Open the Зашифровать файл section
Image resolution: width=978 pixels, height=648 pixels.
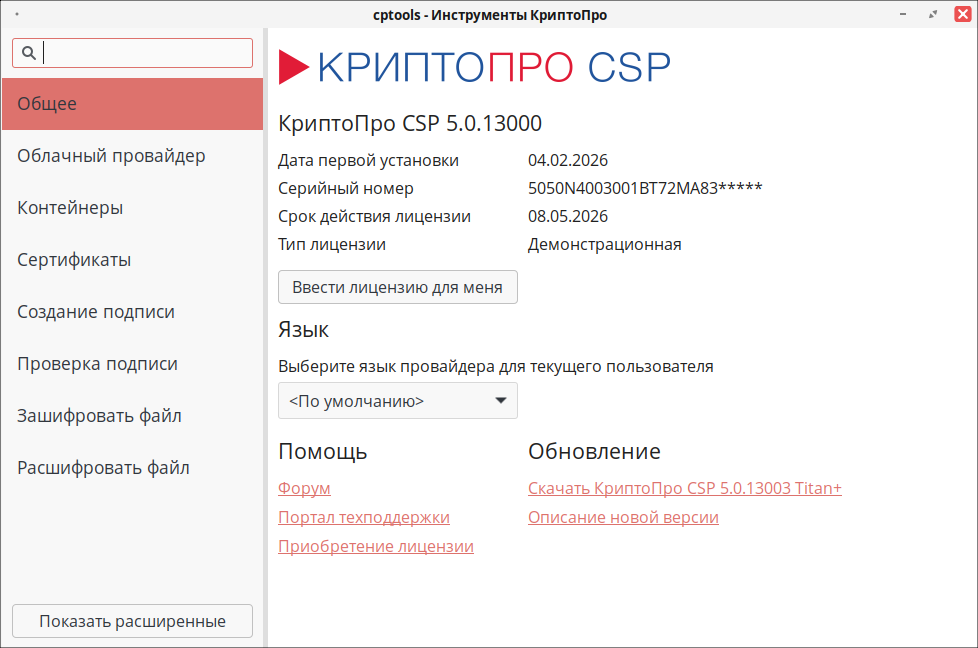click(132, 416)
